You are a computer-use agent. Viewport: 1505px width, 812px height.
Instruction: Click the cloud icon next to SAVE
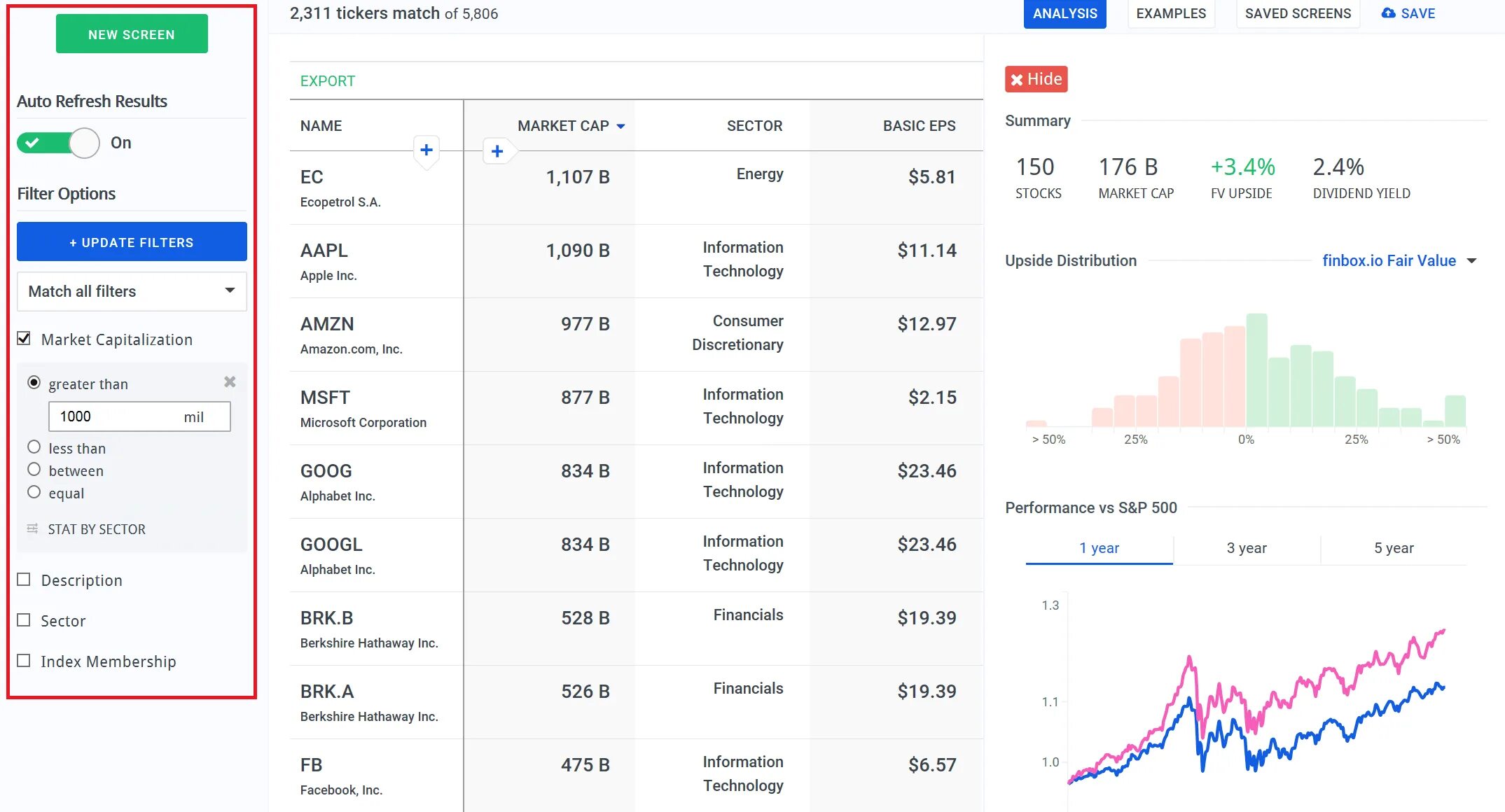pyautogui.click(x=1388, y=13)
